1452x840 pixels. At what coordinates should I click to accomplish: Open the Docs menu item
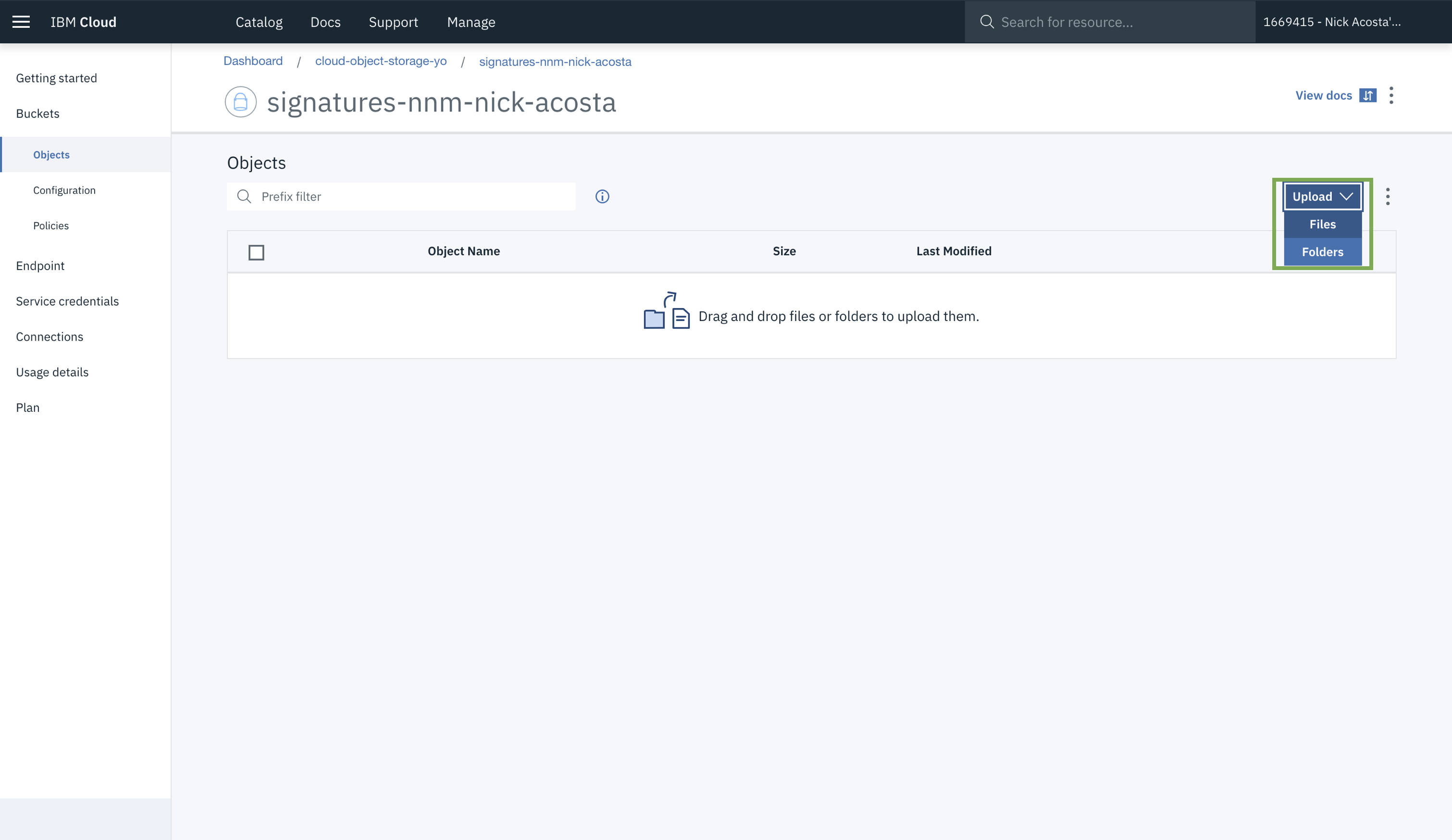(x=325, y=22)
